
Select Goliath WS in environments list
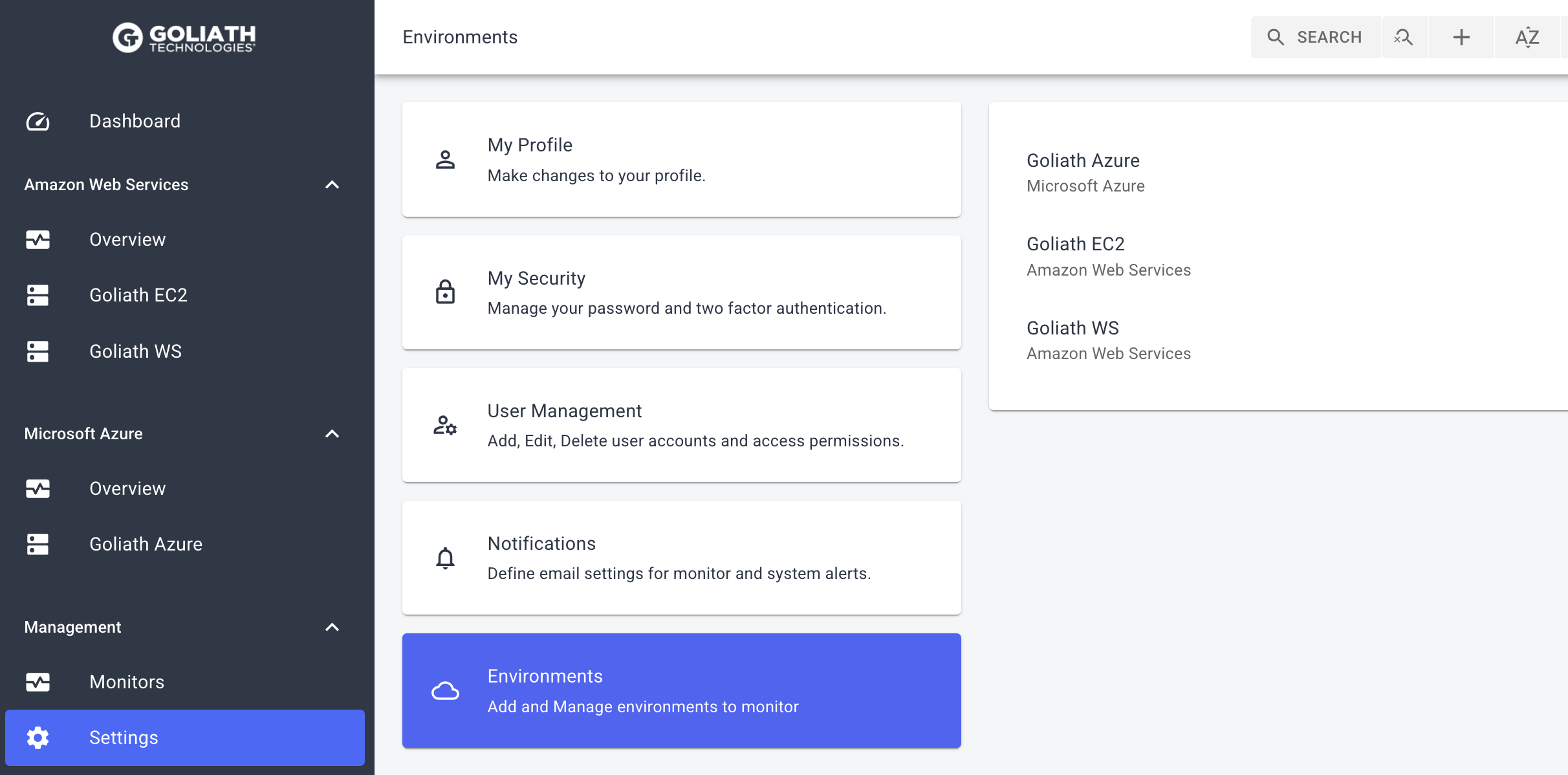(1278, 340)
